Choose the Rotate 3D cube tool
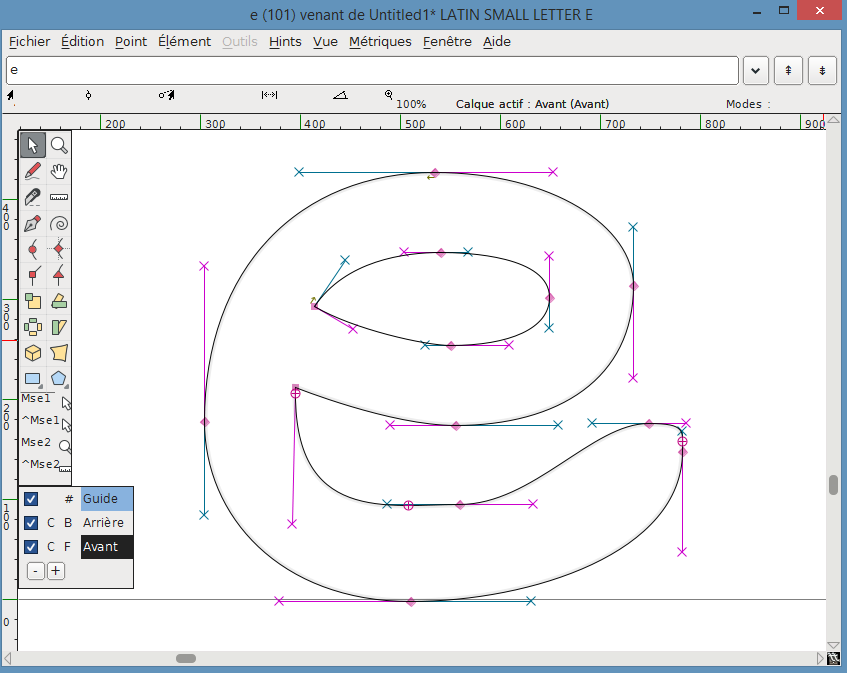Screen dimensions: 847x673 [x=33, y=353]
